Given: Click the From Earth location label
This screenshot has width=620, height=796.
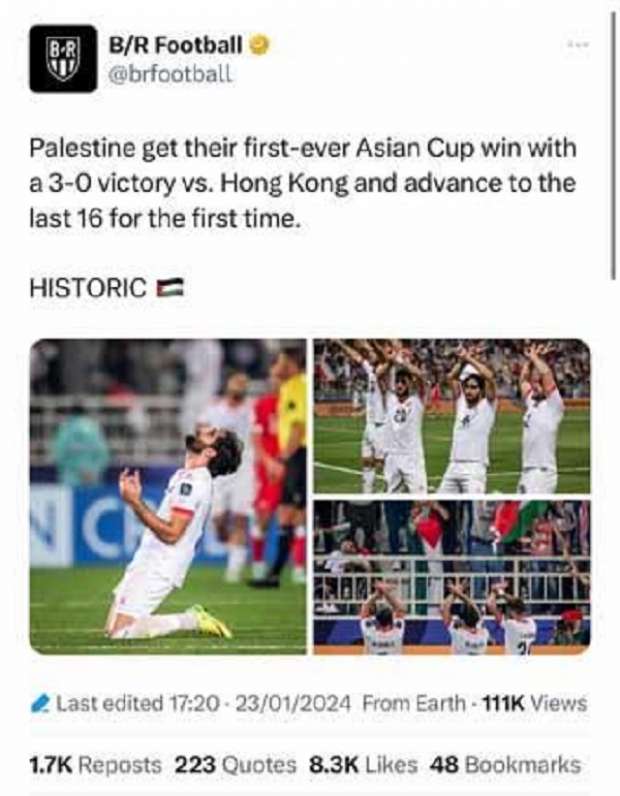Looking at the screenshot, I should click(414, 704).
